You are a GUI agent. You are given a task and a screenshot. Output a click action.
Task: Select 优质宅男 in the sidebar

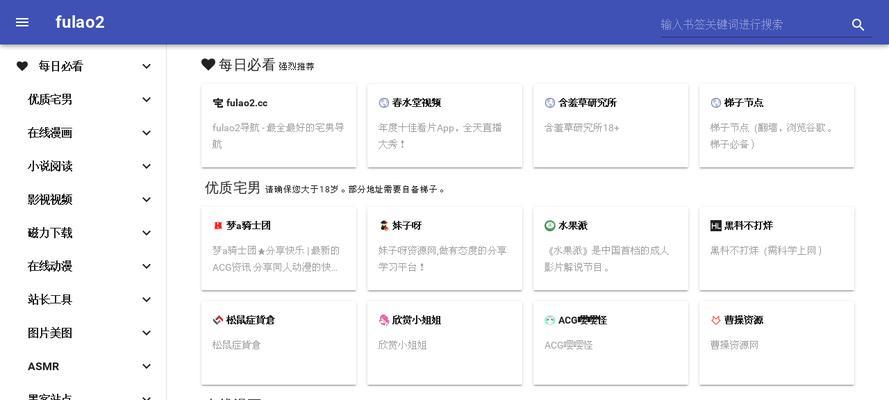pyautogui.click(x=50, y=100)
